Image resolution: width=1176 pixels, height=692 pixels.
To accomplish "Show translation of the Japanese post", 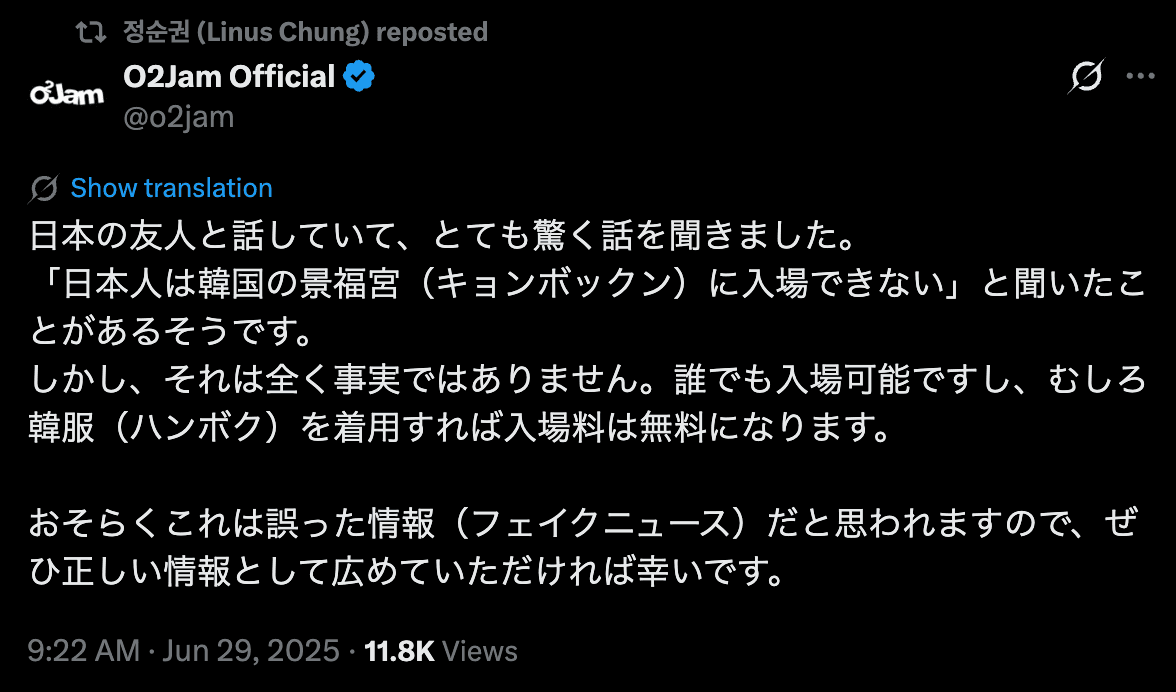I will click(171, 188).
